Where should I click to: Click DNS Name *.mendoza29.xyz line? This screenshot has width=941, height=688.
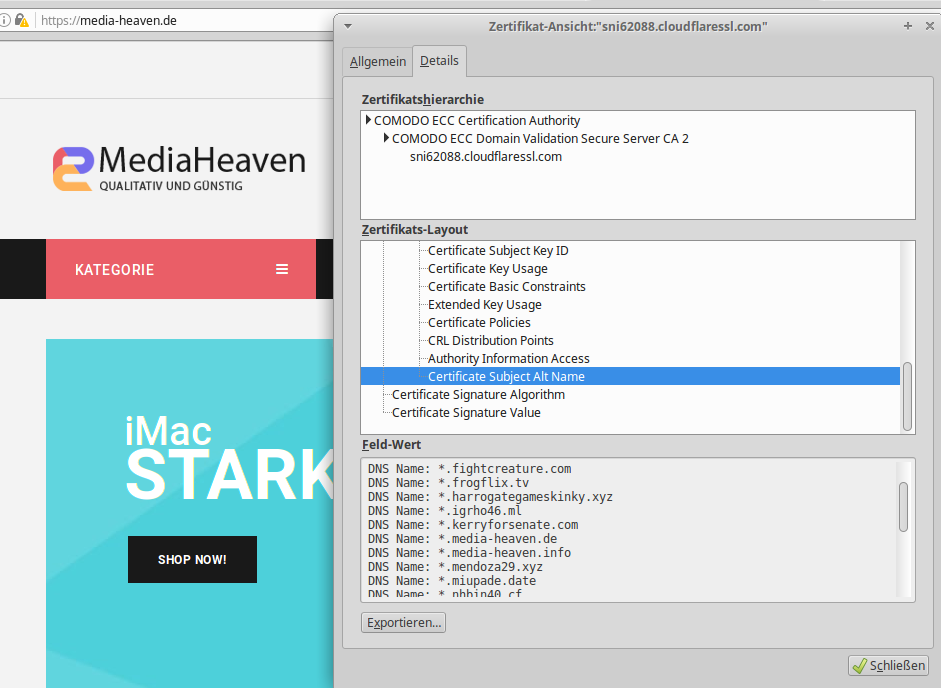click(455, 567)
